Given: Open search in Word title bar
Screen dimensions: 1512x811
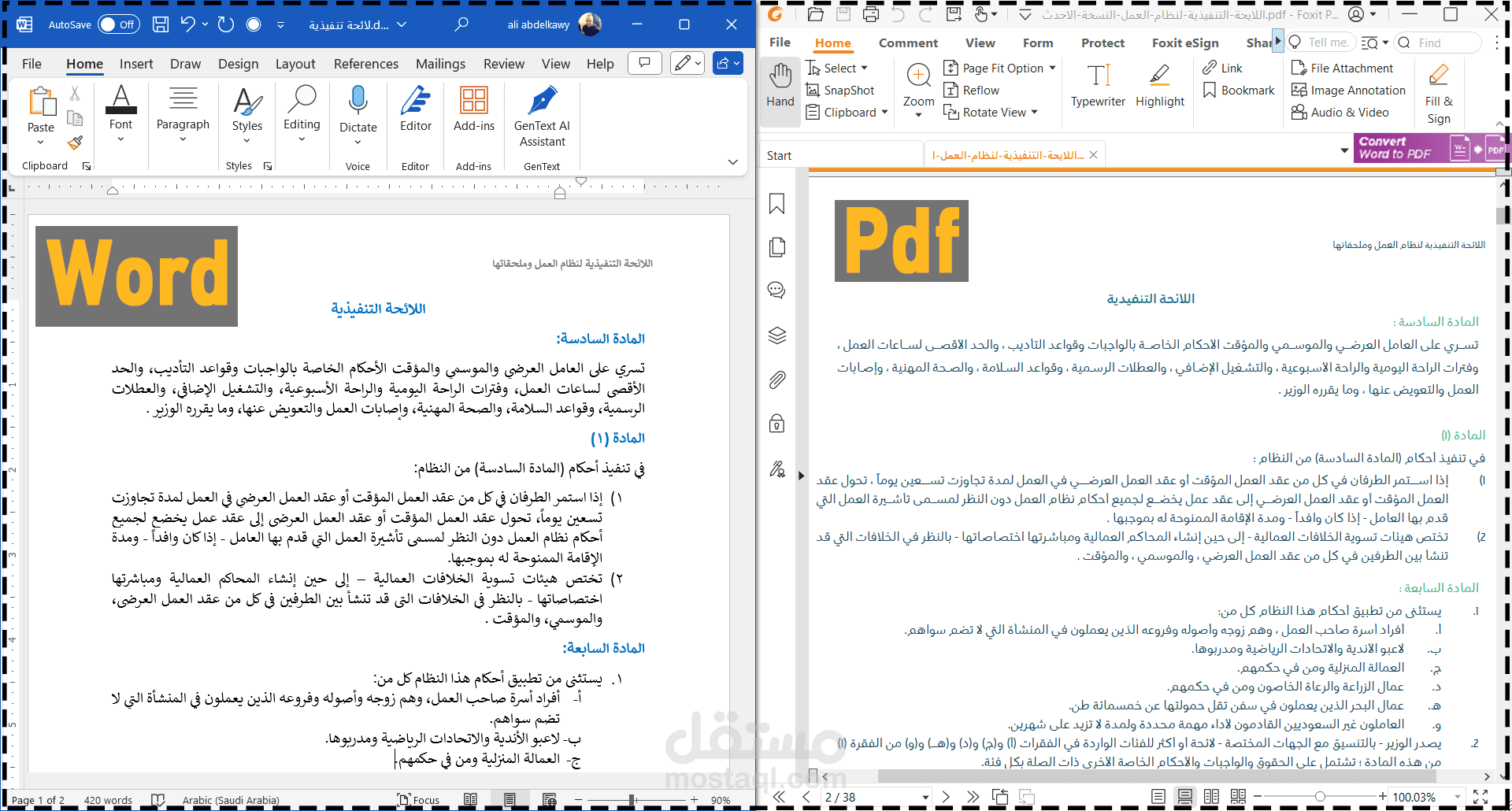Looking at the screenshot, I should click(x=461, y=24).
